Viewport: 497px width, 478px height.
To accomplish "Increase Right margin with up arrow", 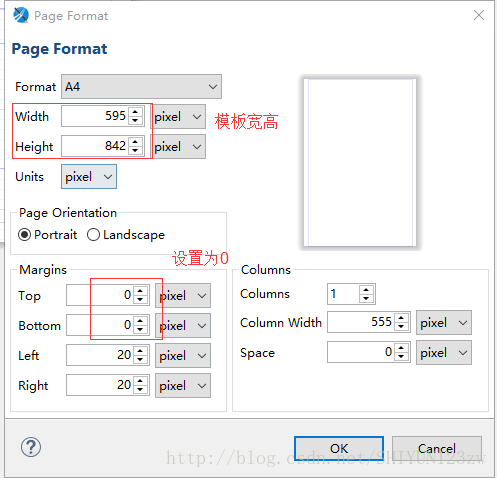I will [x=140, y=381].
